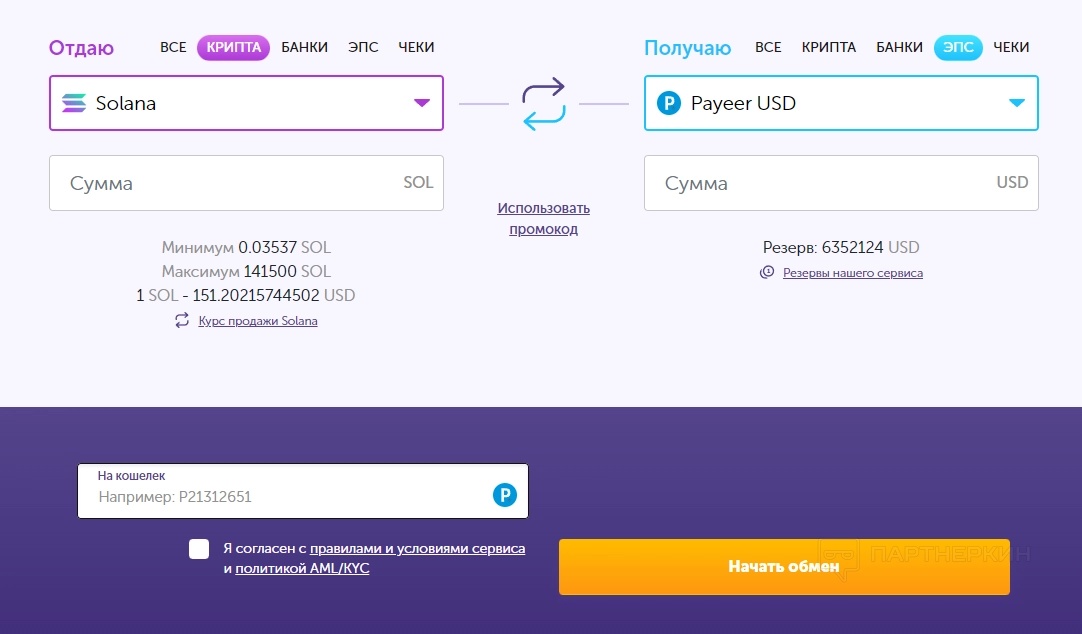Viewport: 1082px width, 634px height.
Task: Swap exchange direction with the arrows icon
Action: point(544,104)
